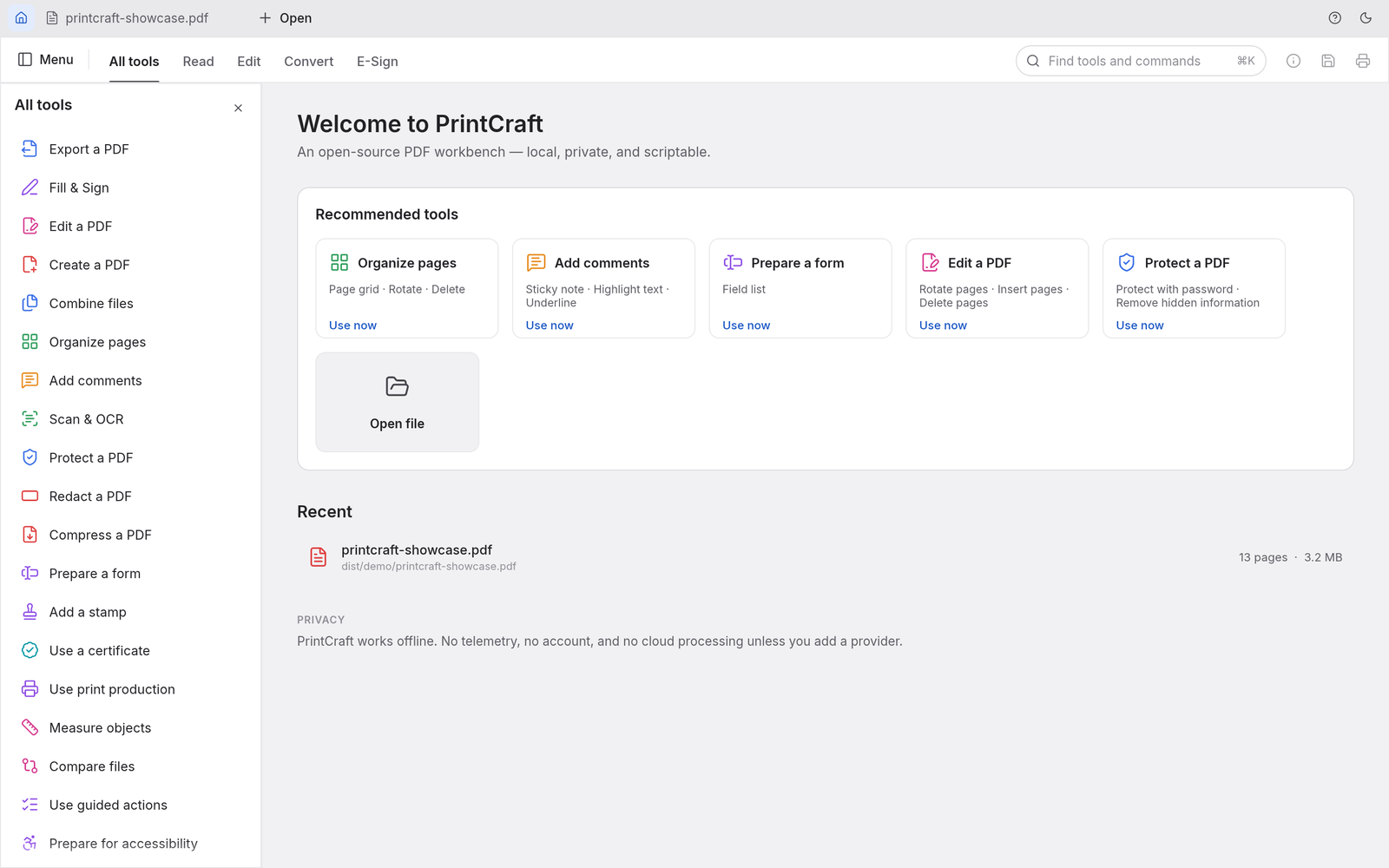The image size is (1389, 868).
Task: Click the Organize pages grid icon in the sidebar
Action: point(30,342)
